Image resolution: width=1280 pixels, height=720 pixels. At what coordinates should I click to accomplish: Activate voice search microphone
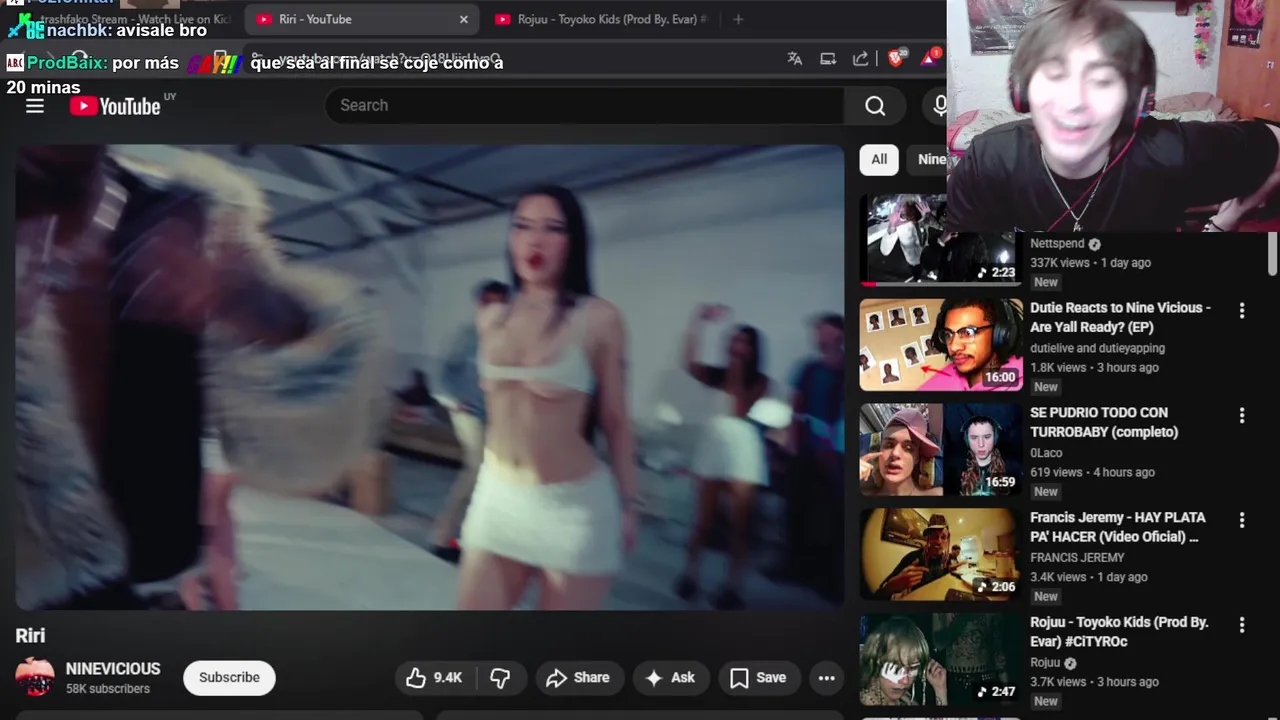point(939,106)
